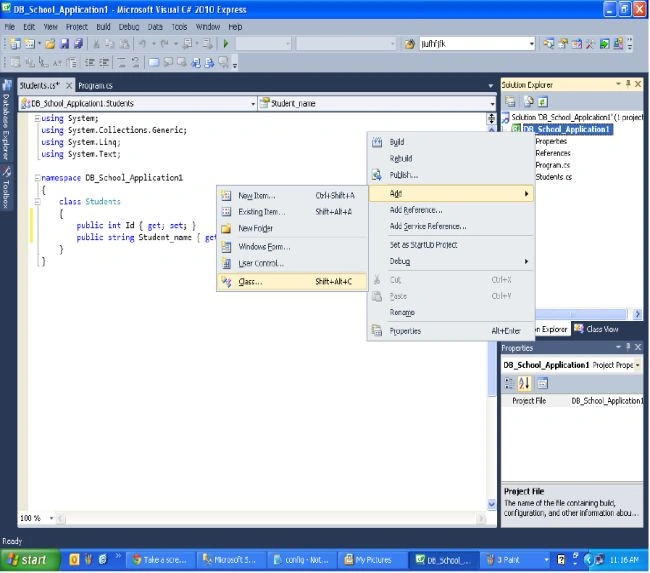This screenshot has width=650, height=573.
Task: Click the Object Browser toolbar icon
Action: pos(577,44)
